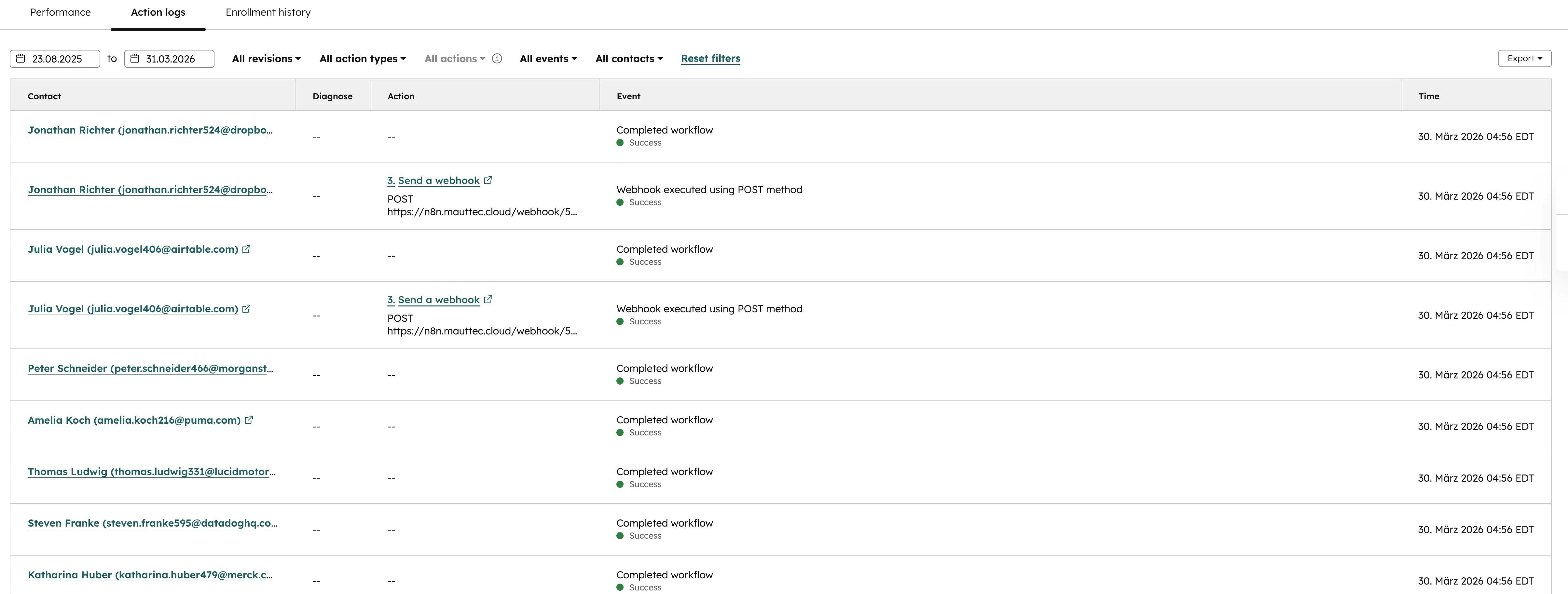1568x594 pixels.
Task: Click the external link icon on second Send a webhook
Action: 488,299
